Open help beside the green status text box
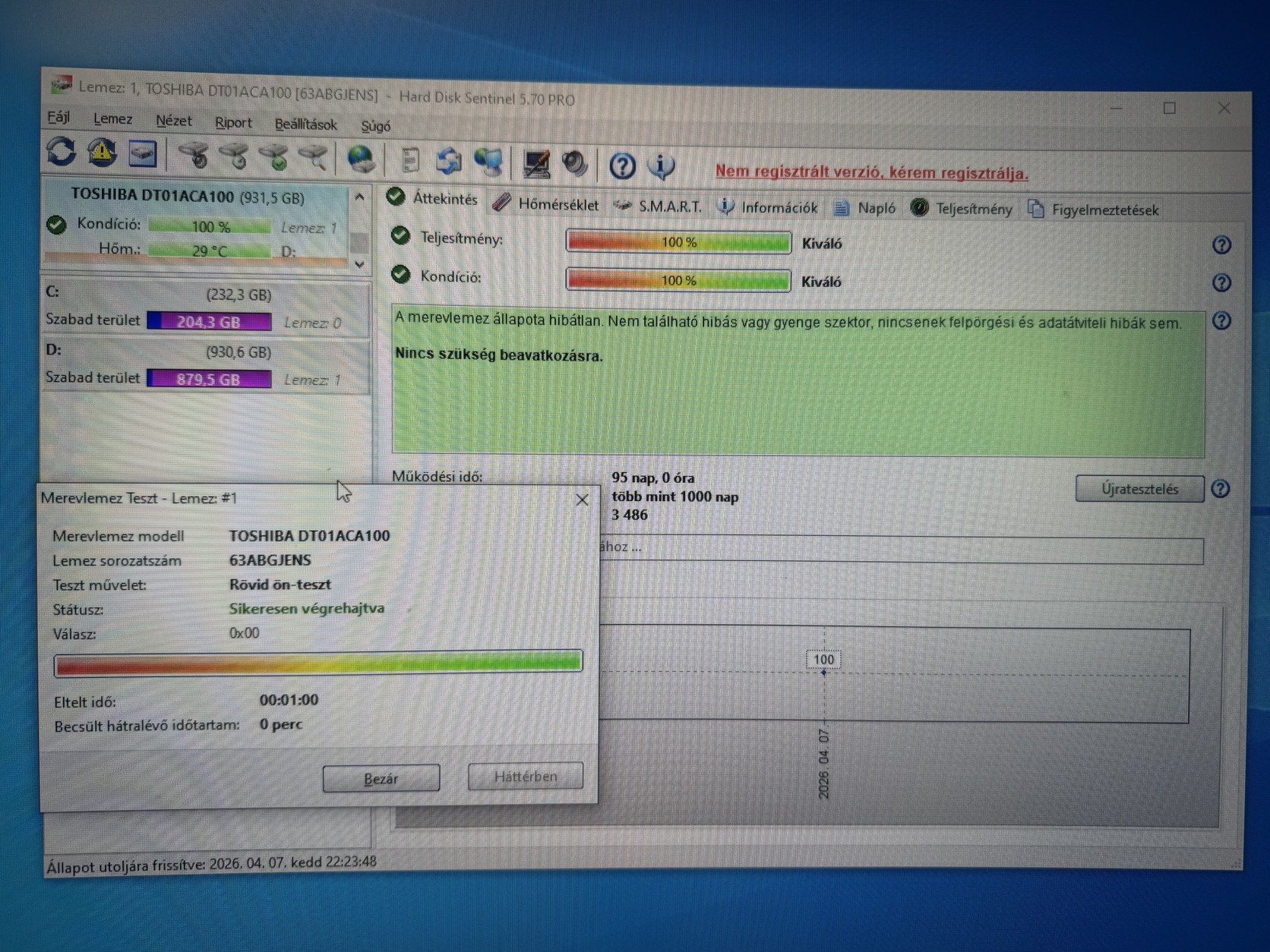 click(1221, 321)
